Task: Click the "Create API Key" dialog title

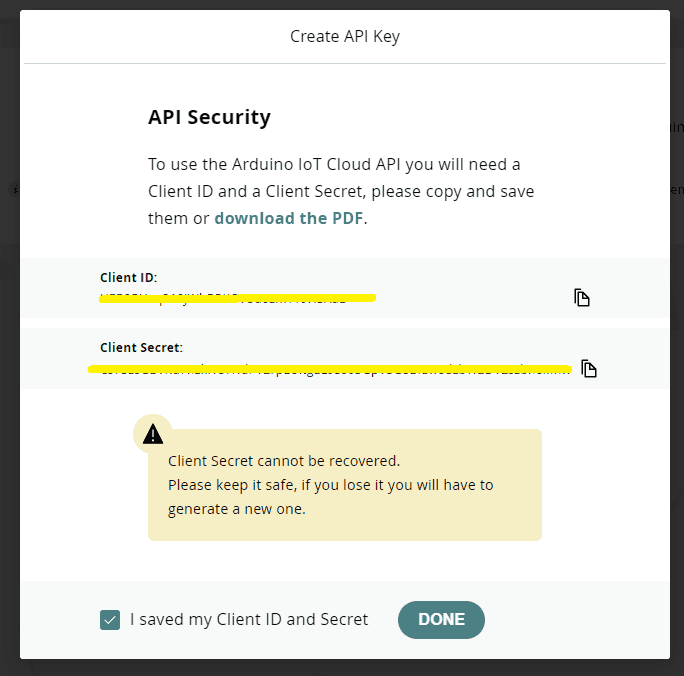Action: 345,37
